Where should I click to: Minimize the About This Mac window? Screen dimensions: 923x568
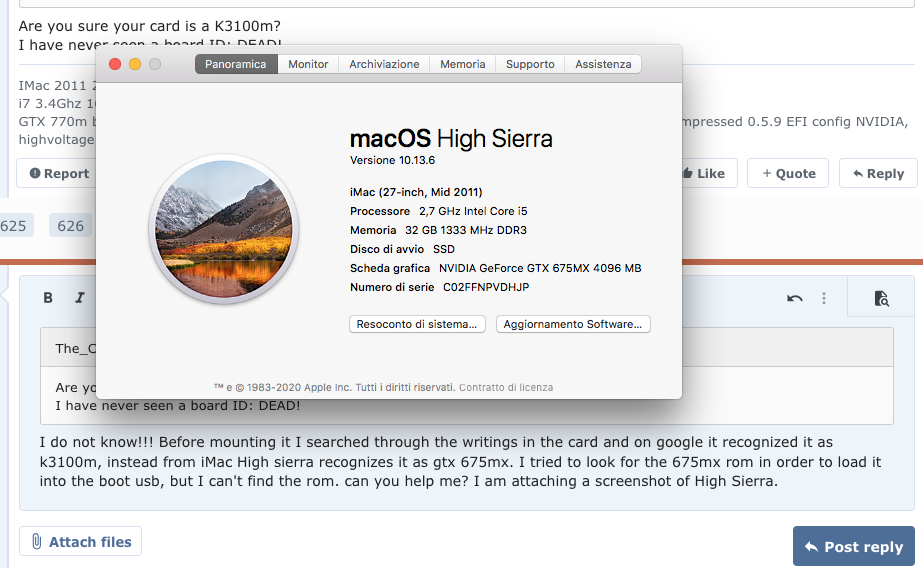tap(135, 64)
